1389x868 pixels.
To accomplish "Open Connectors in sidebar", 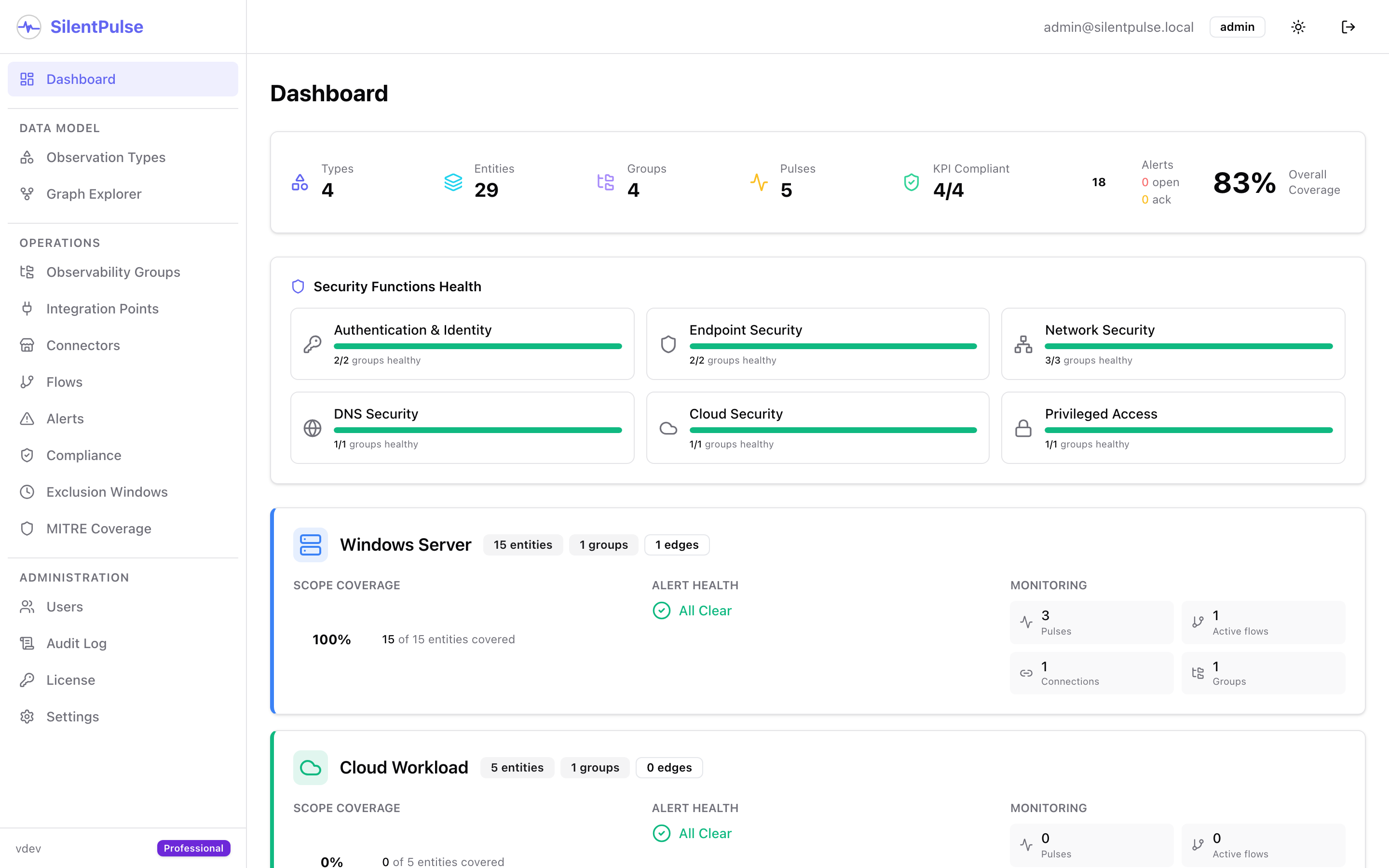I will click(x=123, y=346).
